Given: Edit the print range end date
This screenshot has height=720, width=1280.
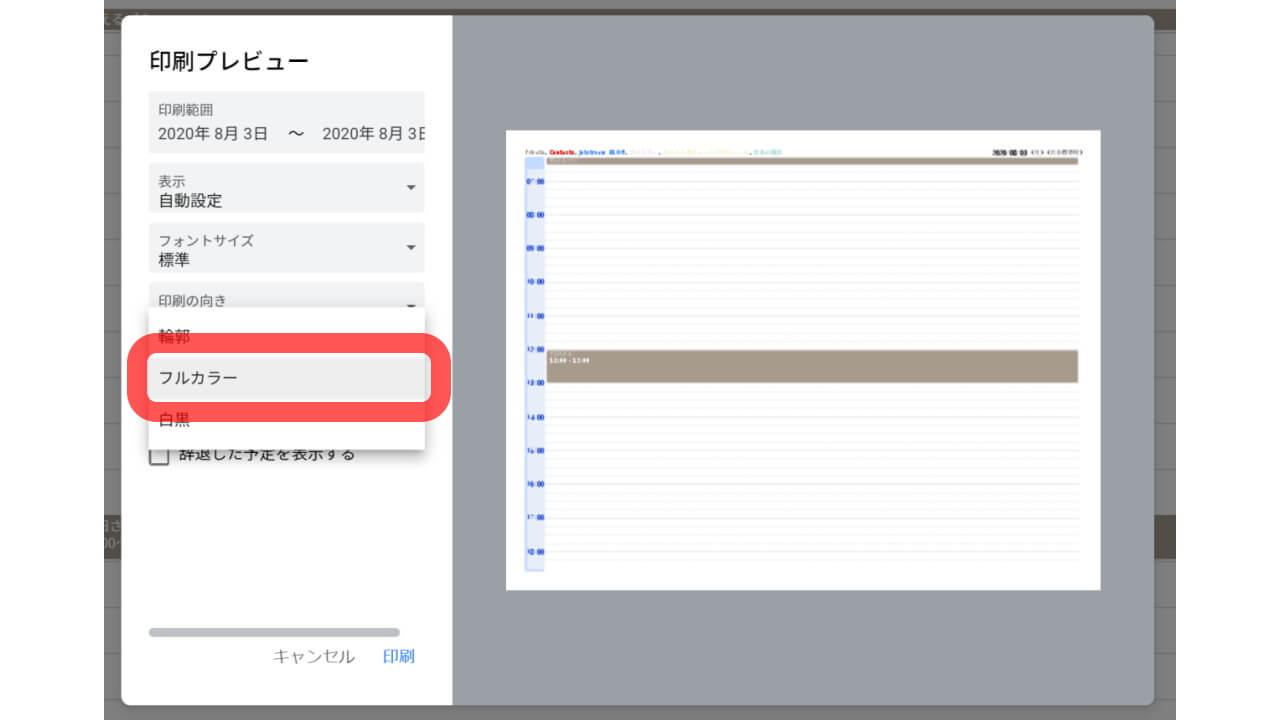Looking at the screenshot, I should pyautogui.click(x=374, y=133).
